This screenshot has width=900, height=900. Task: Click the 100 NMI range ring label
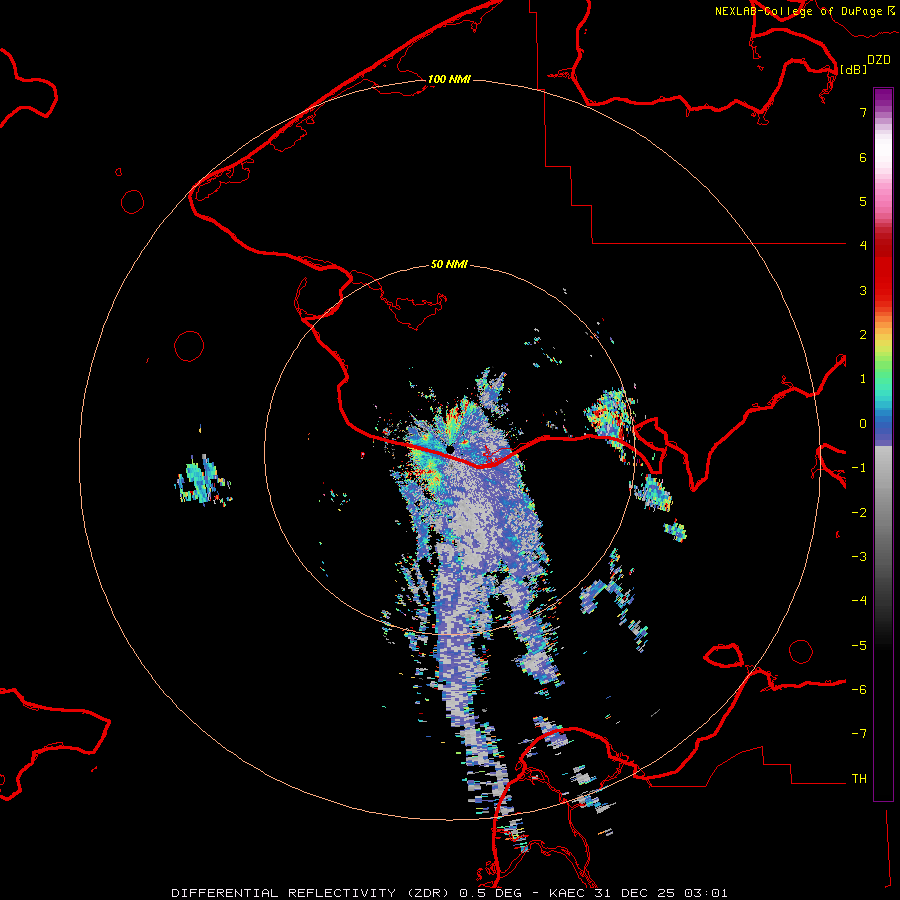pyautogui.click(x=449, y=79)
